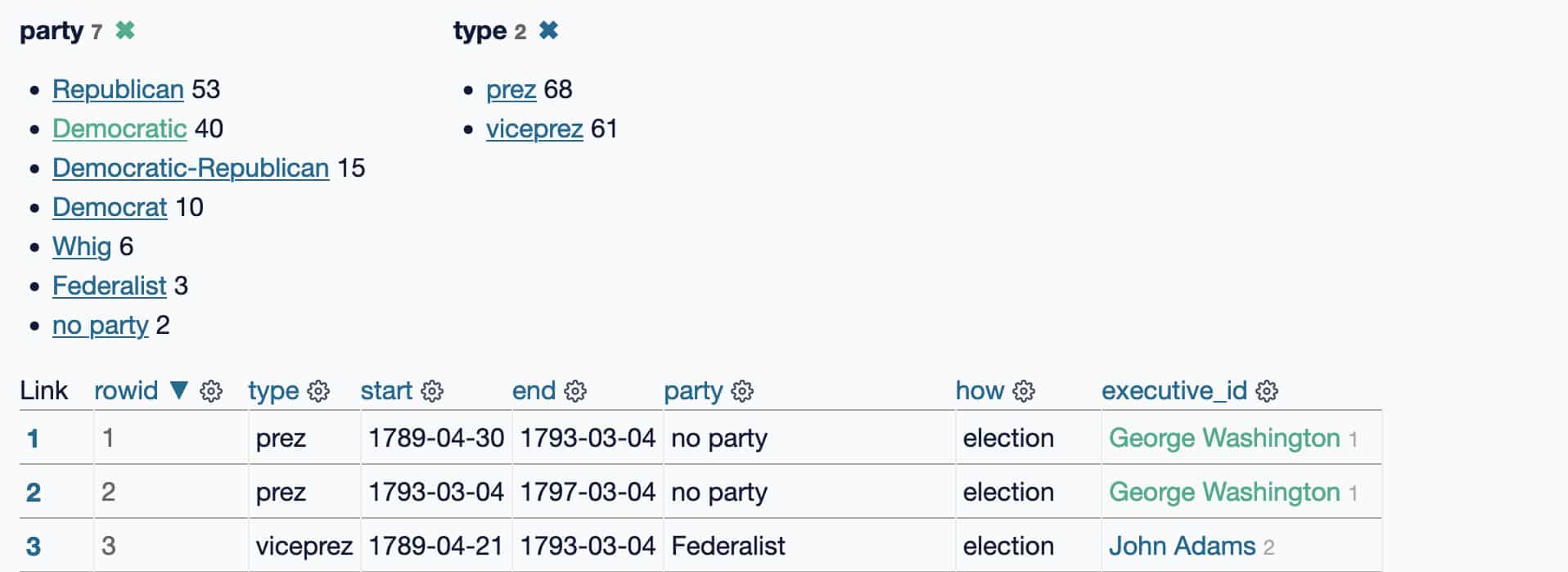Viewport: 1568px width, 572px height.
Task: Click the Republican facet link
Action: [118, 89]
